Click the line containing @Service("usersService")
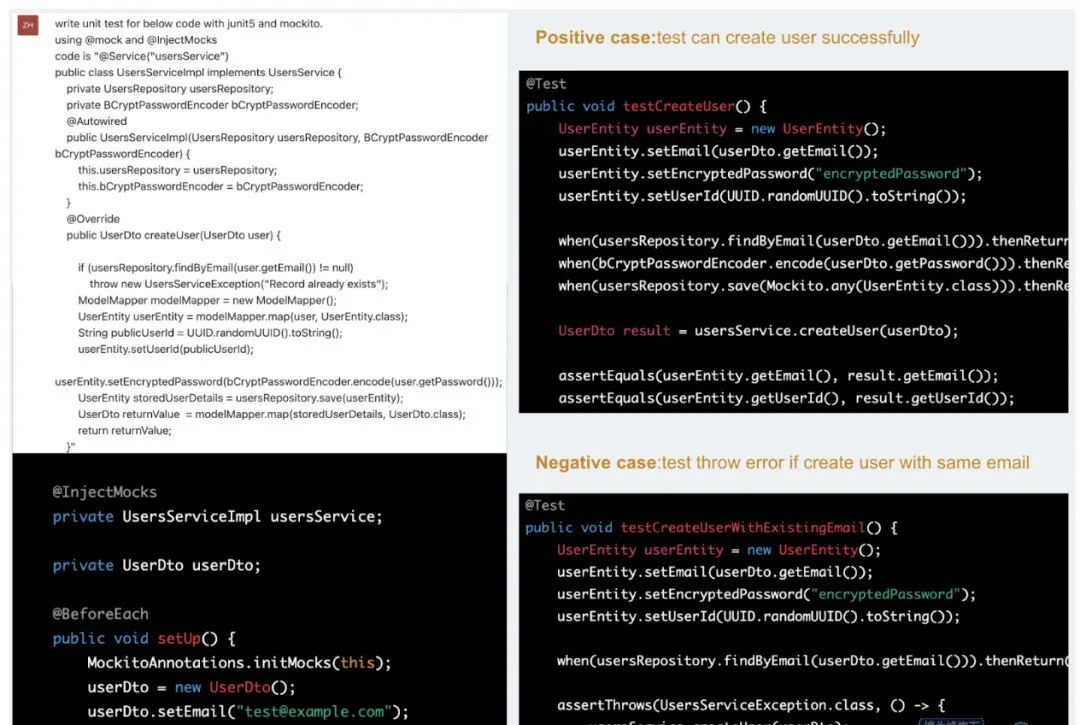Screen dimensions: 1080x725 pos(142,56)
